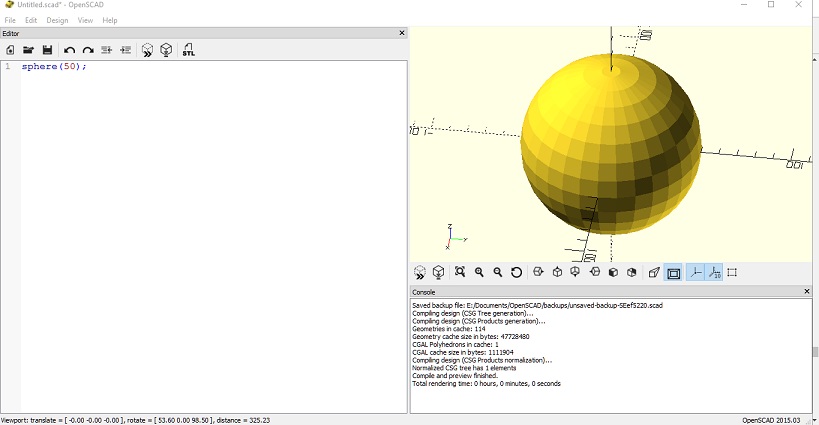Screen dimensions: 819x425
Task: Click 'Saved backup file' line in console
Action: [x=537, y=305]
